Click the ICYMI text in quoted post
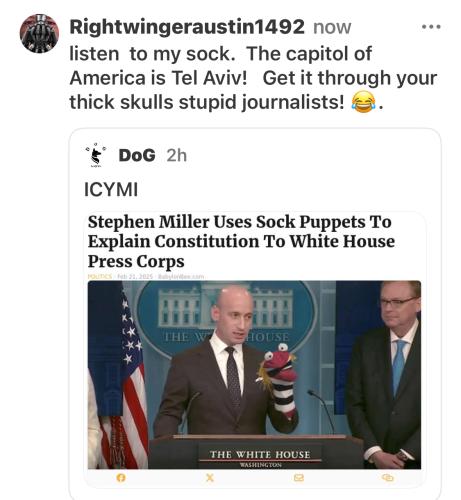 [111, 190]
